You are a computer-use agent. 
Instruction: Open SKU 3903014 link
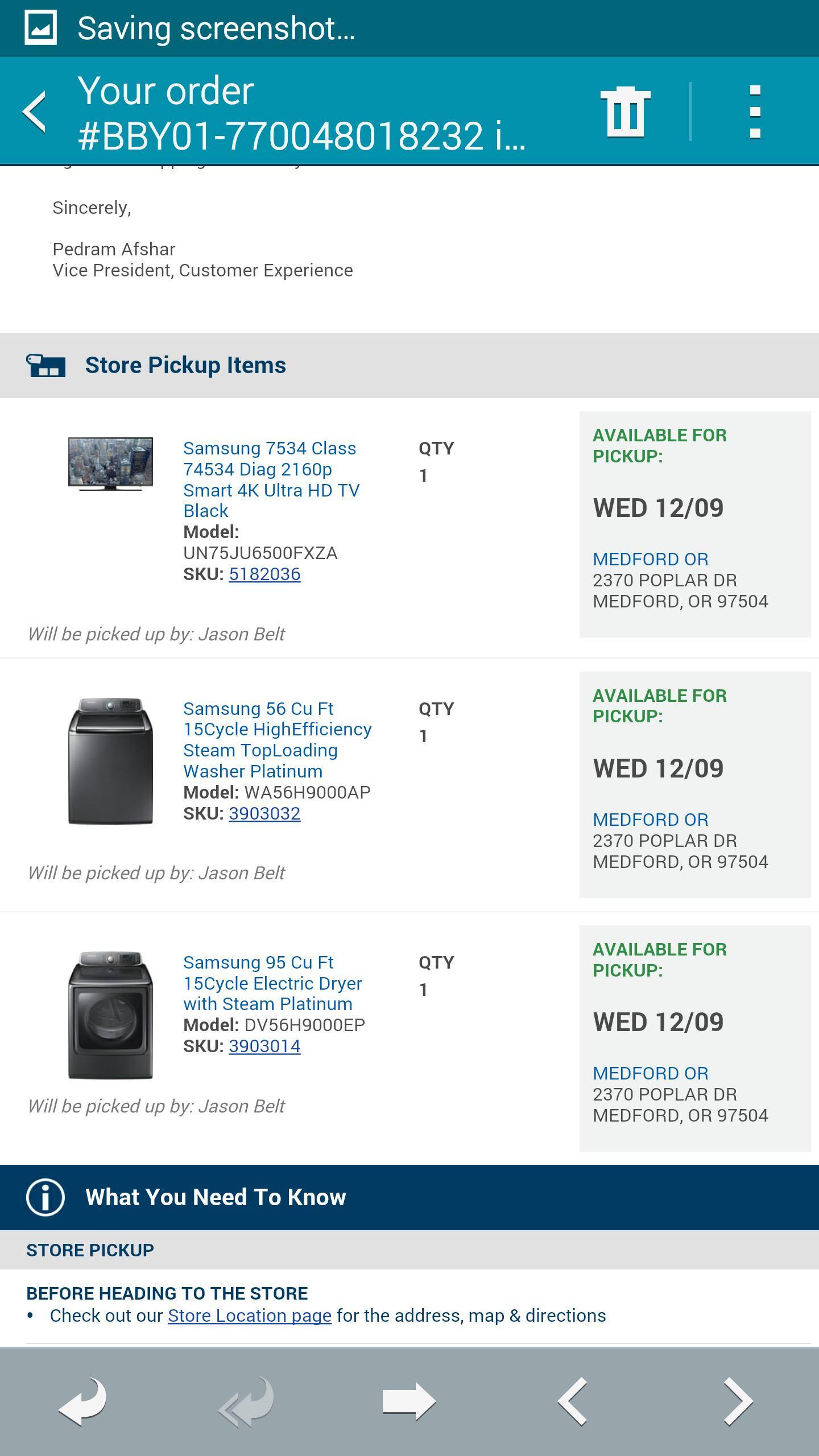[264, 1046]
